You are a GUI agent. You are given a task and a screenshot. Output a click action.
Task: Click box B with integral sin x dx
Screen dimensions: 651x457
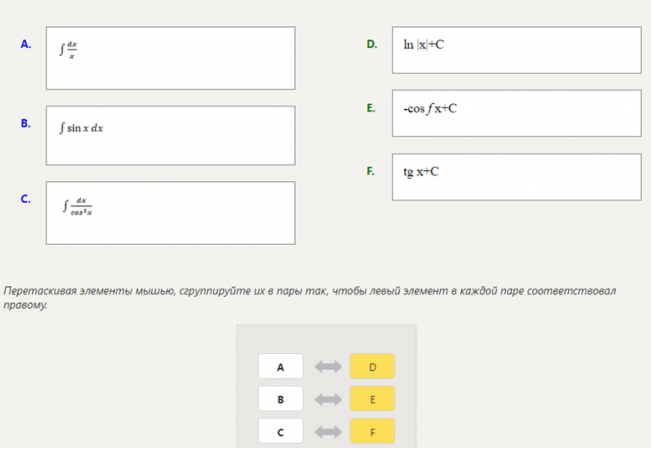pos(171,136)
